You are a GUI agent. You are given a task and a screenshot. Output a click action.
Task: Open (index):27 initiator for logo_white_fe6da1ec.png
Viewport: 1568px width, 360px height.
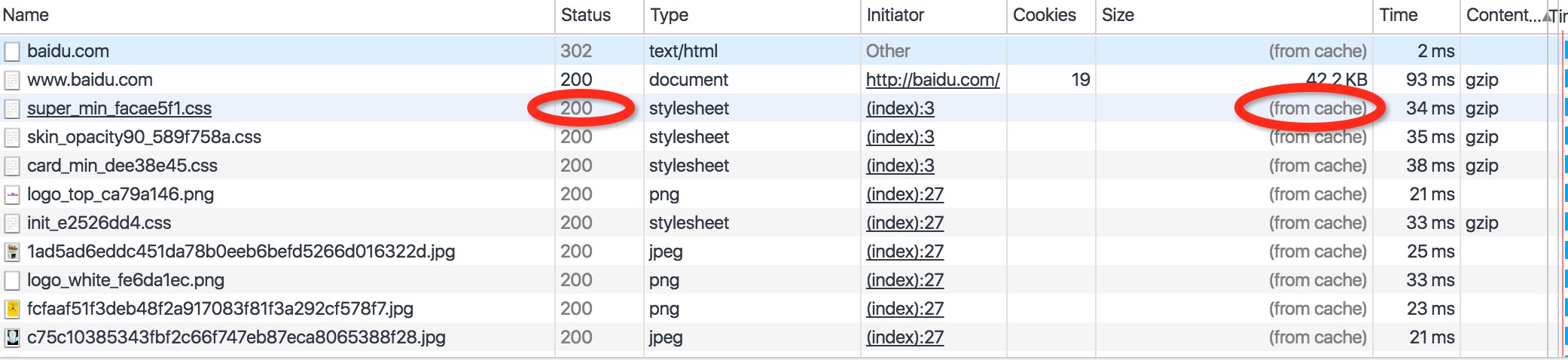tap(904, 280)
